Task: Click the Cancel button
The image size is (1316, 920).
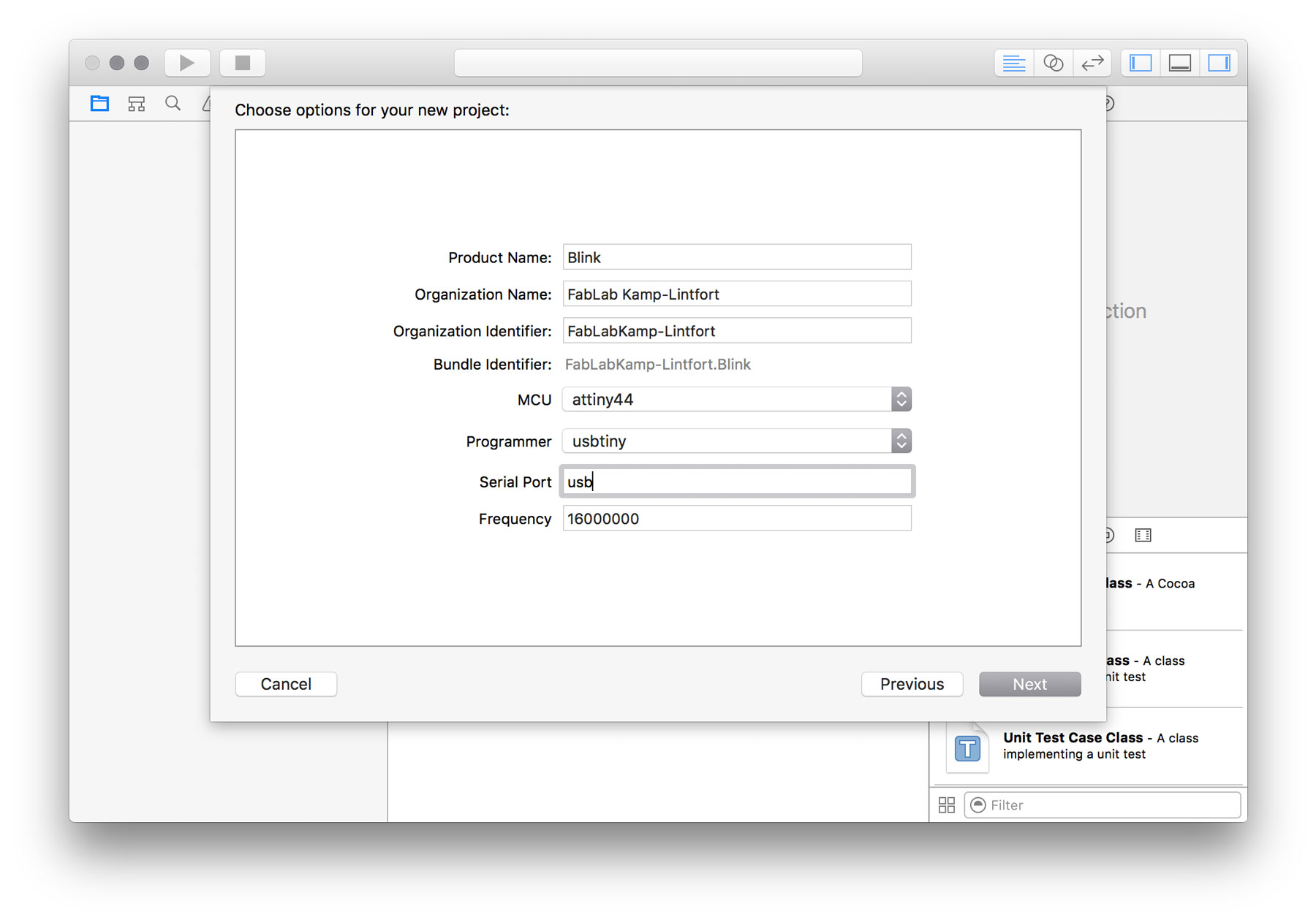Action: pos(286,684)
